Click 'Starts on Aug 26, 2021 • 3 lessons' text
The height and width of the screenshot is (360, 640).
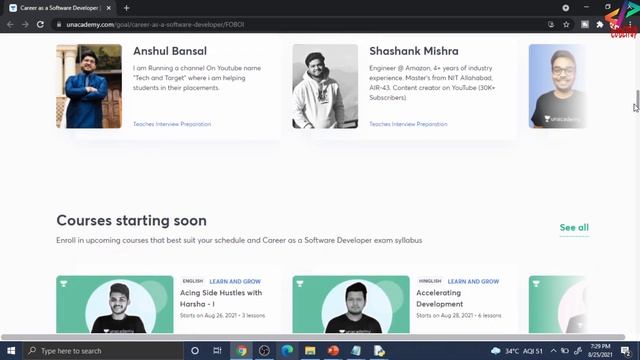click(222, 316)
